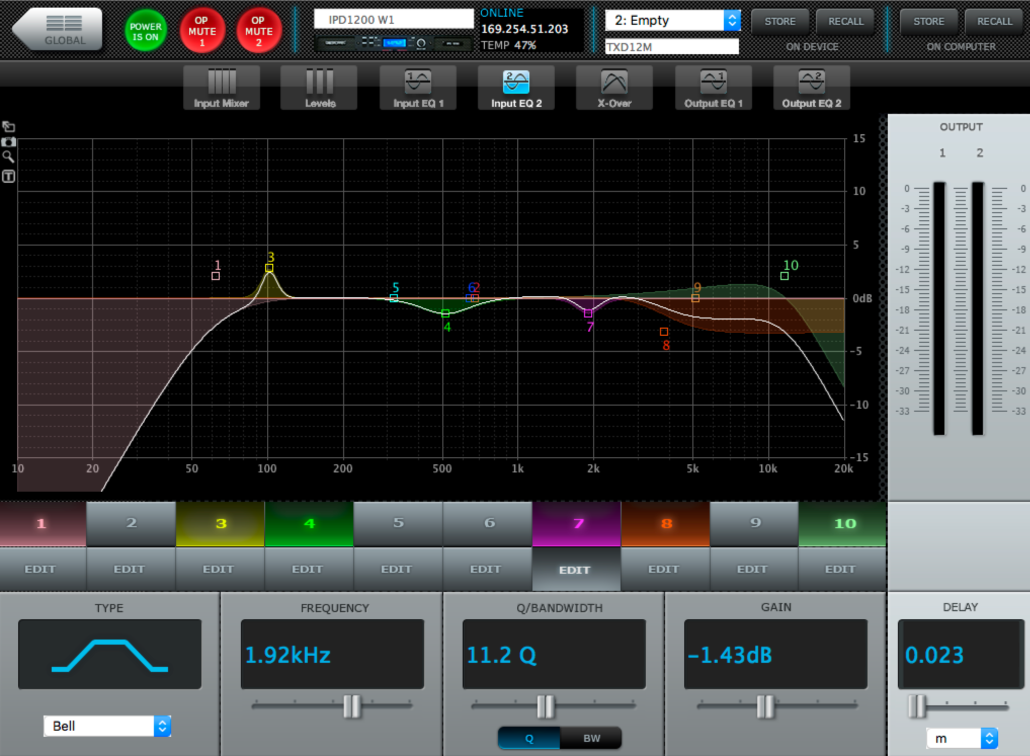The image size is (1030, 756).
Task: Toggle EQ band 6 button
Action: (487, 523)
